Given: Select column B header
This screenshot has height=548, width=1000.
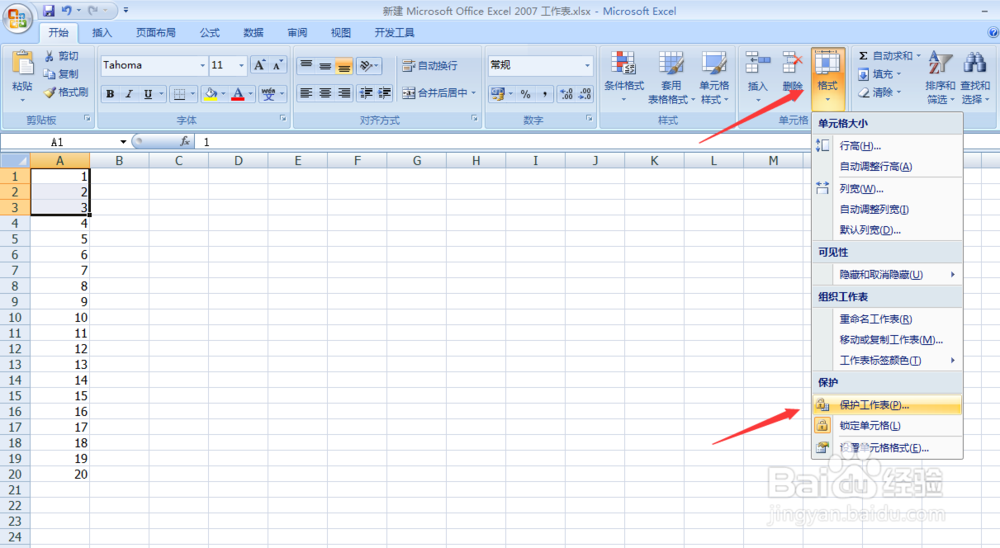Looking at the screenshot, I should tap(119, 161).
